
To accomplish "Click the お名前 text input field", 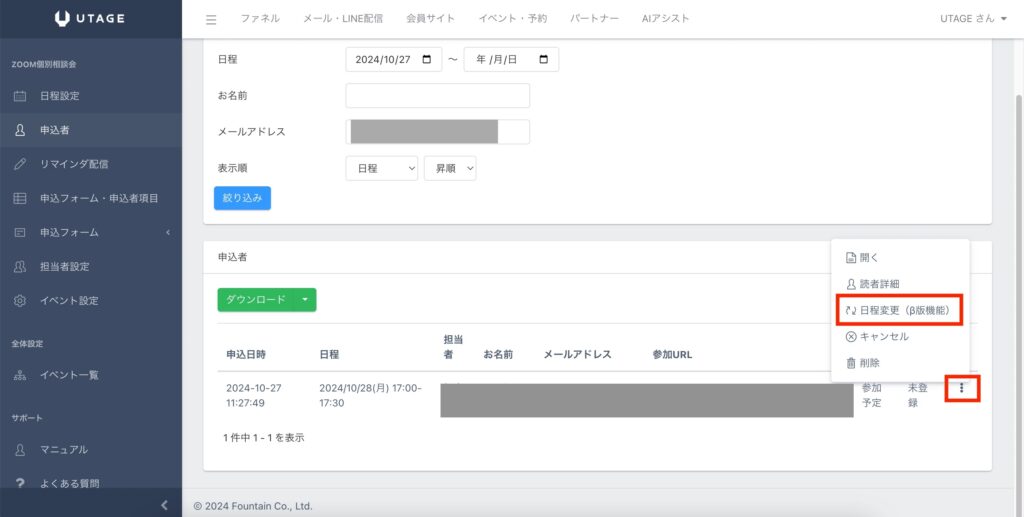I will (438, 95).
